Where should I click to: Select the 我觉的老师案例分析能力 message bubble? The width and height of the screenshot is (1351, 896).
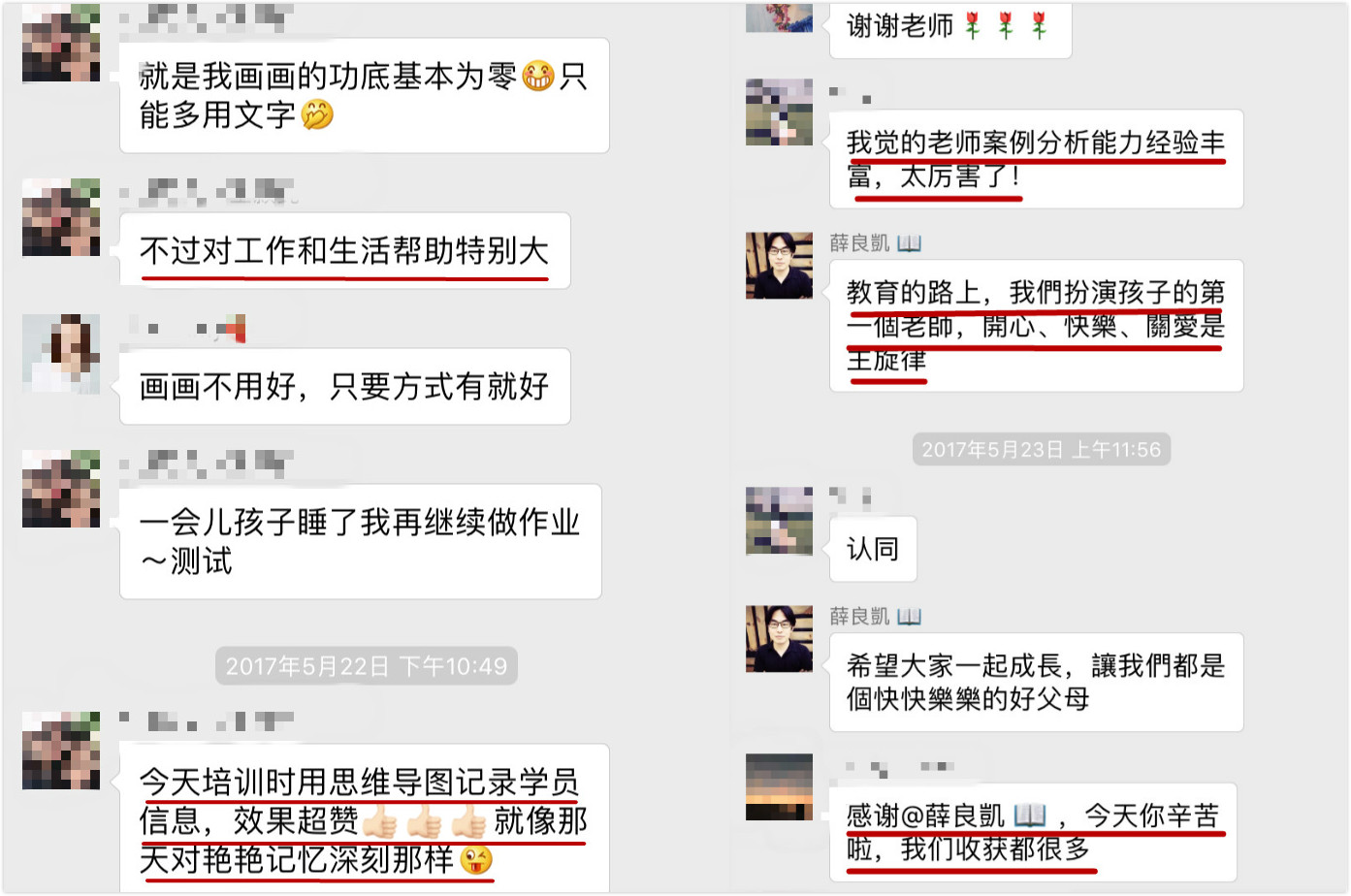pos(1037,158)
